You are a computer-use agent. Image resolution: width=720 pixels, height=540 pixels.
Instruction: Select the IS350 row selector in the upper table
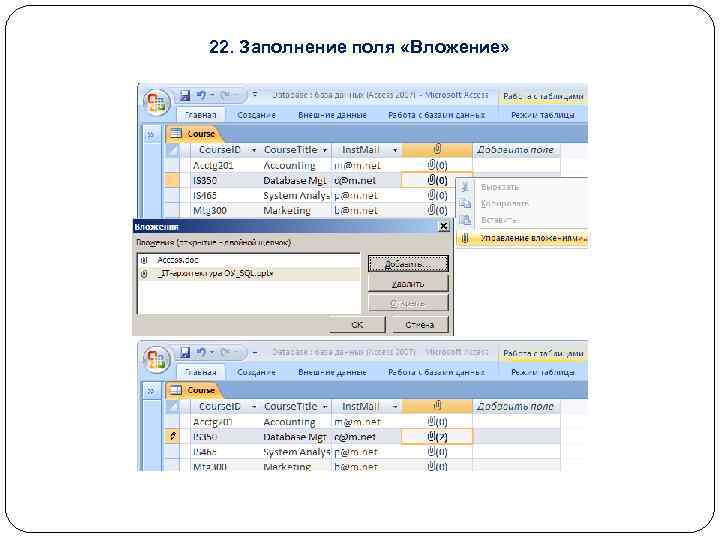tap(173, 180)
